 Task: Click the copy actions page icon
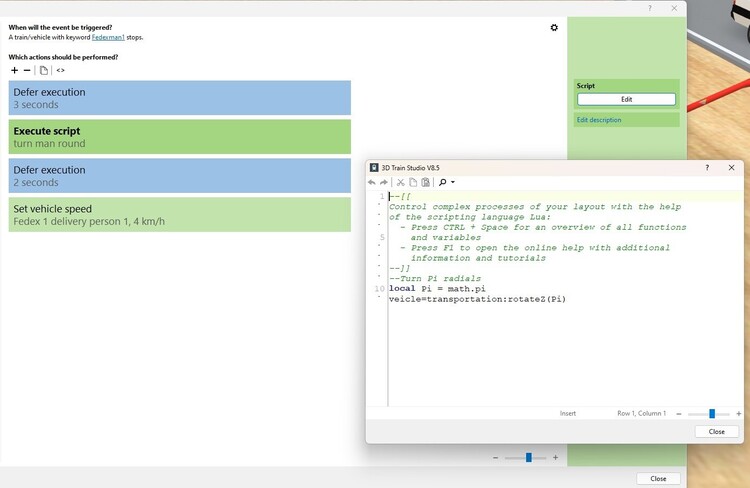point(44,70)
